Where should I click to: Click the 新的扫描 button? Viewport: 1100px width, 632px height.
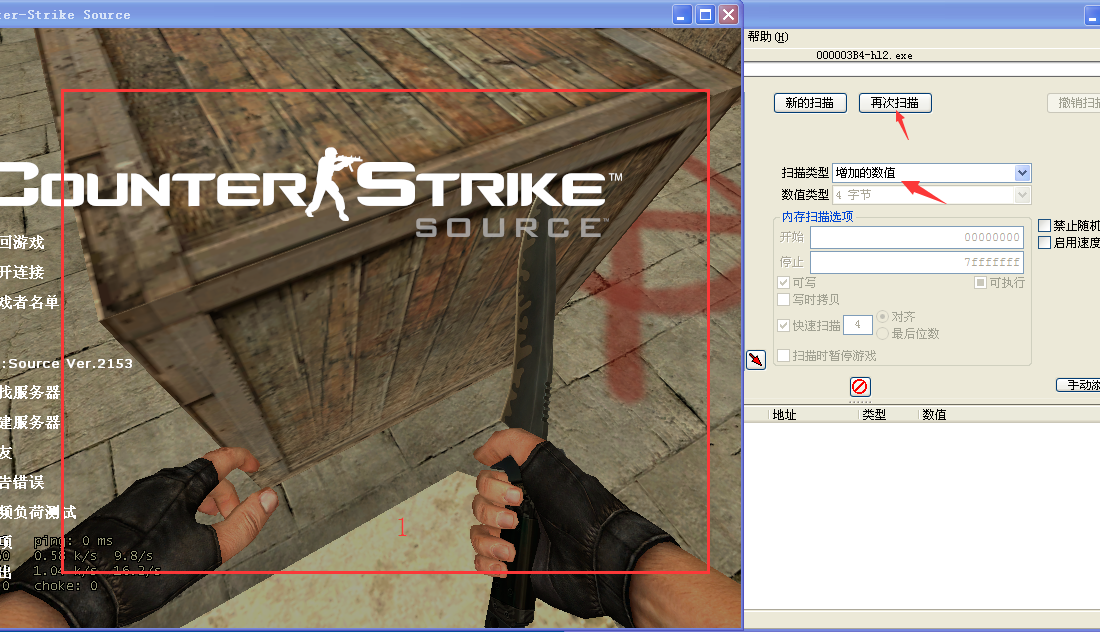pyautogui.click(x=809, y=102)
